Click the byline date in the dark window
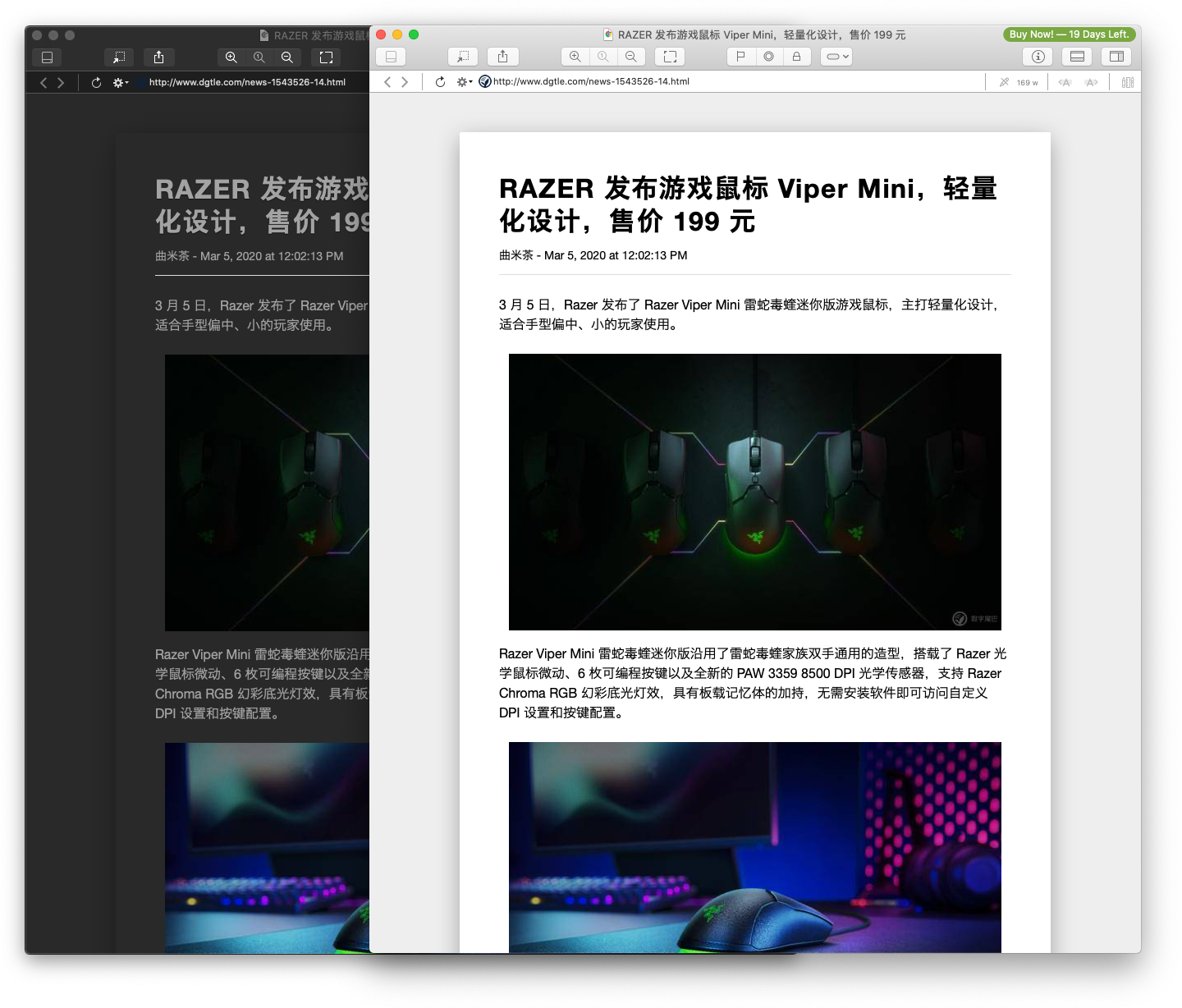Screen dimensions: 1182x1008 272,256
